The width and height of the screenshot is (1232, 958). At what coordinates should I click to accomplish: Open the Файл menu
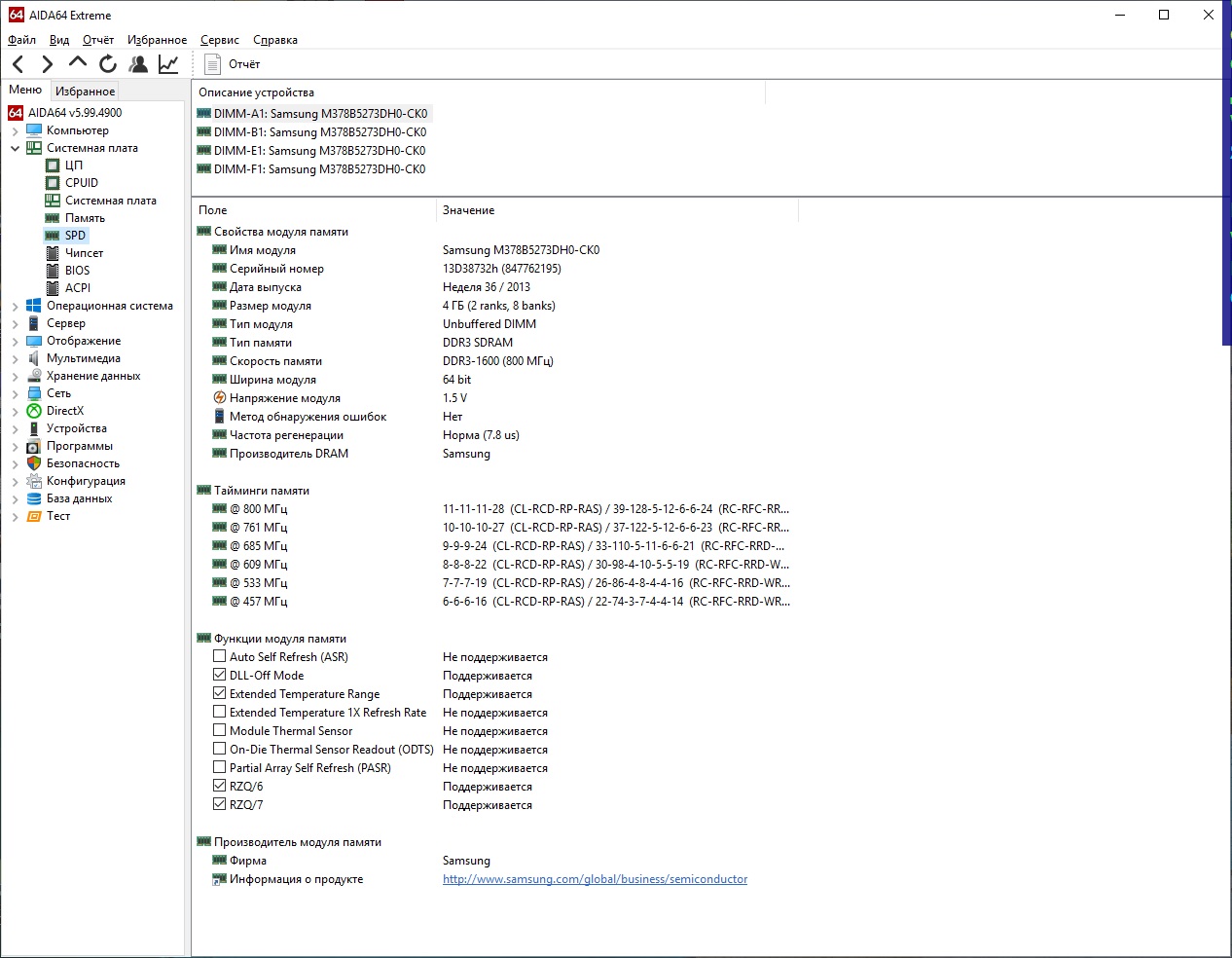pos(21,40)
